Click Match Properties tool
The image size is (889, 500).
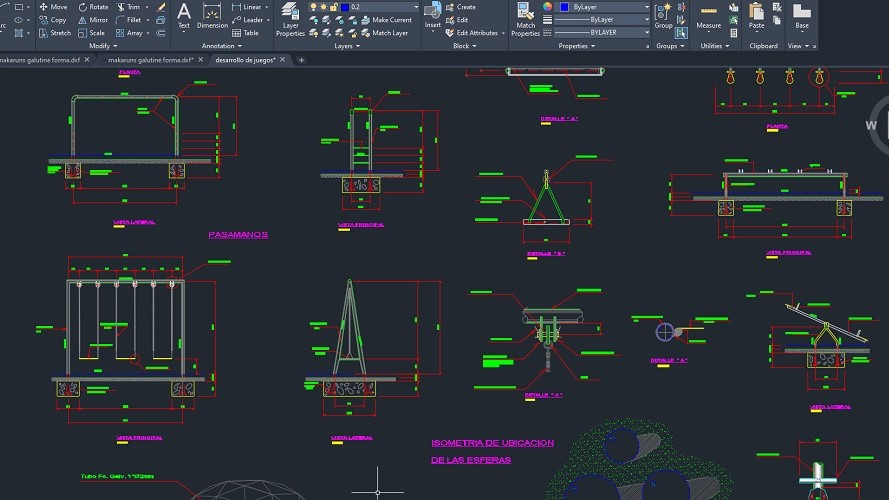coord(525,19)
